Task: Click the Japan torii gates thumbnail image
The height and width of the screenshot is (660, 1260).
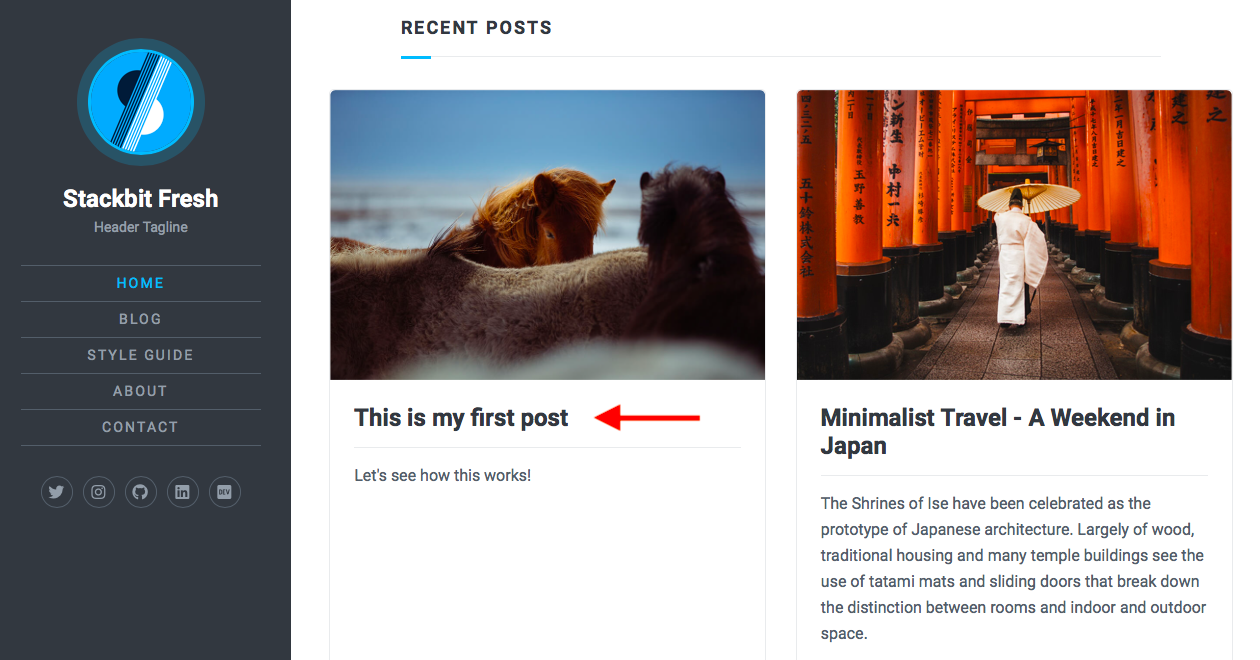Action: pyautogui.click(x=1014, y=235)
